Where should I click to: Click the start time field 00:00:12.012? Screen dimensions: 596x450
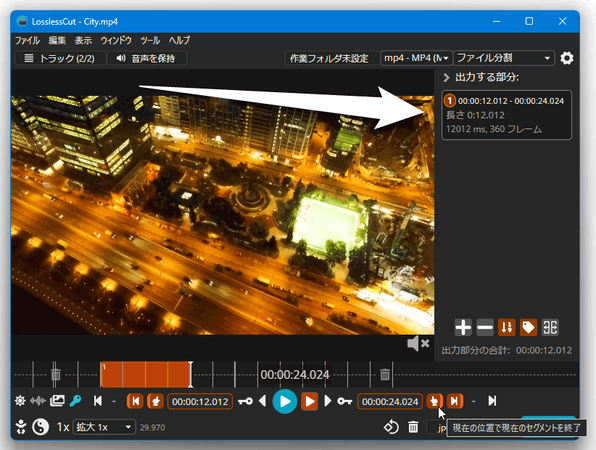[200, 401]
